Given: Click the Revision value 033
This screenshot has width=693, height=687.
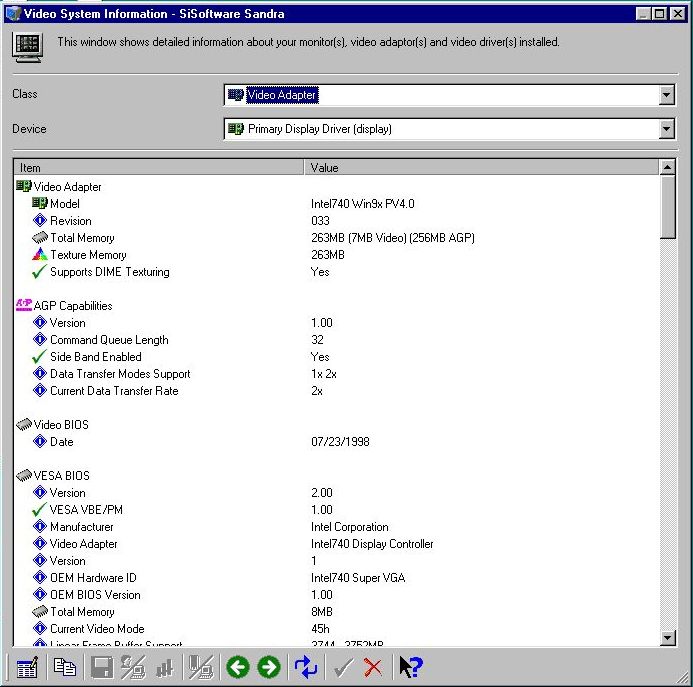Looking at the screenshot, I should coord(320,221).
